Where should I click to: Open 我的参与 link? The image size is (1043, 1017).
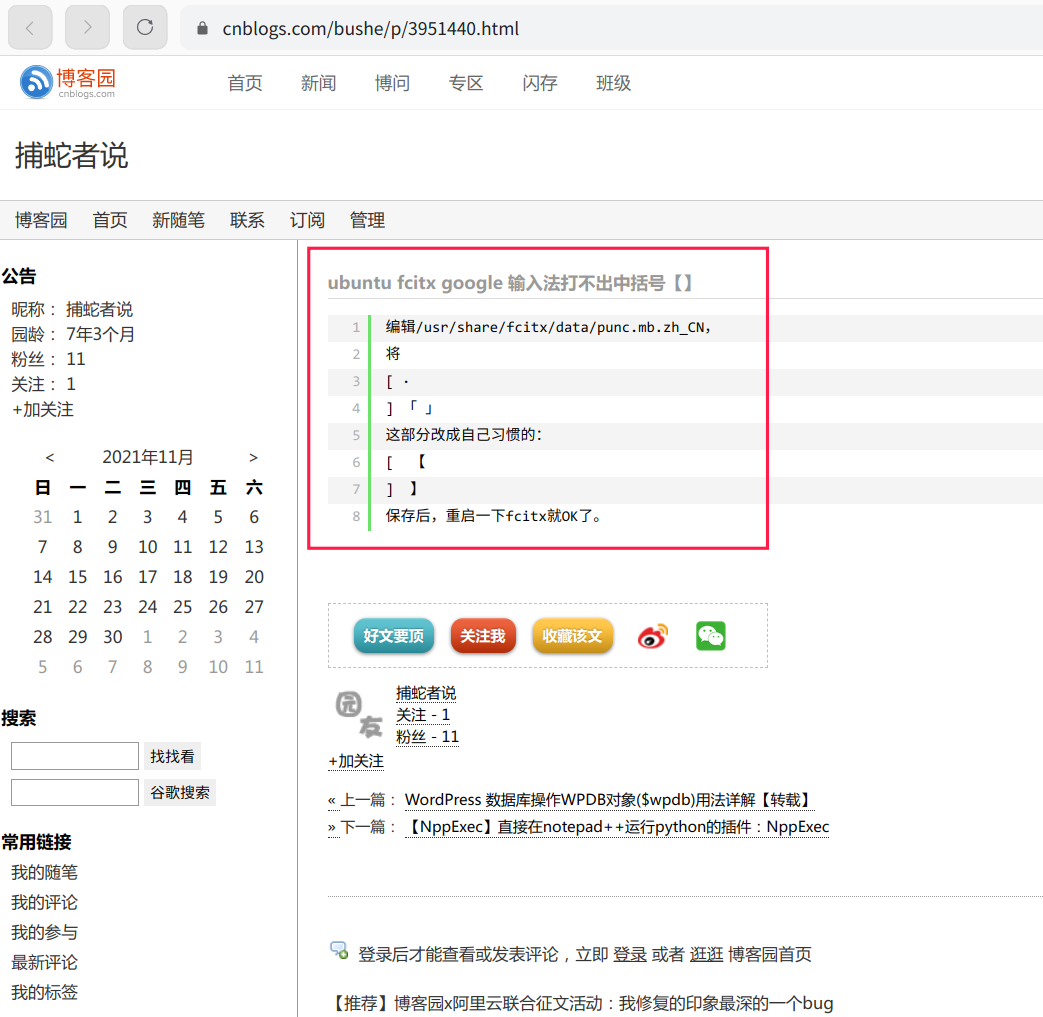point(45,933)
